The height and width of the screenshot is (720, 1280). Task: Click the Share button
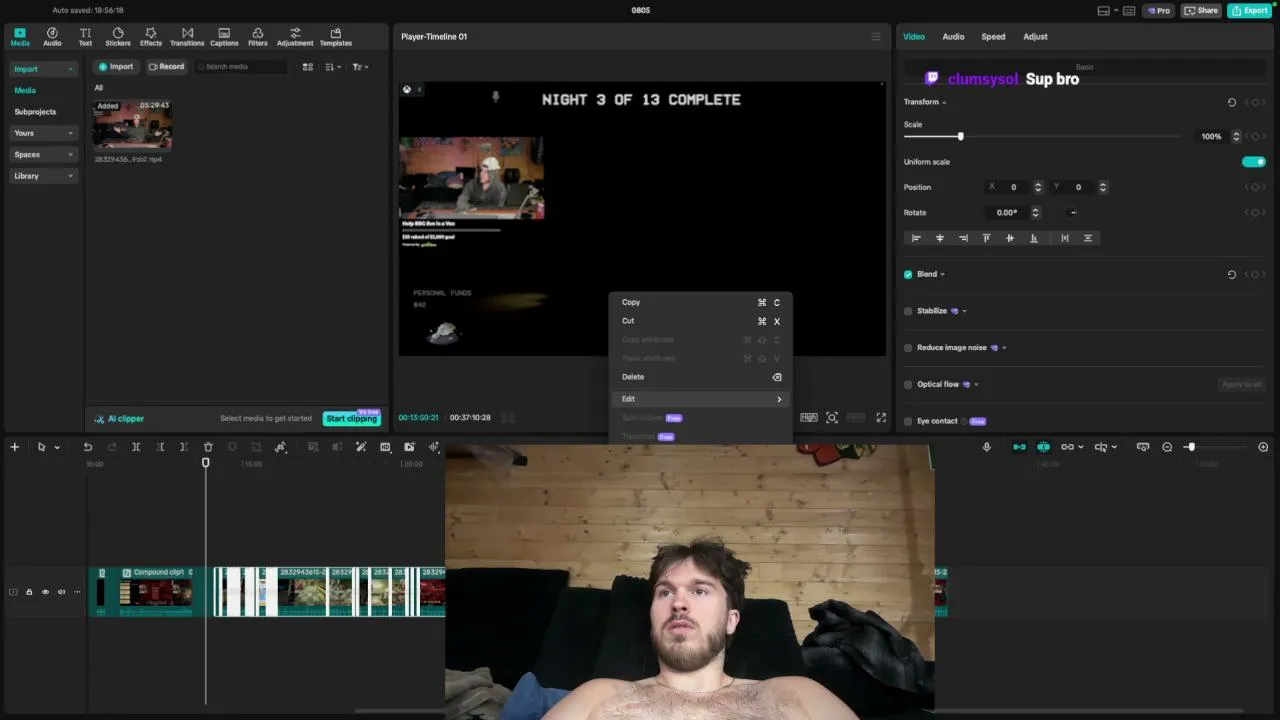click(x=1202, y=11)
